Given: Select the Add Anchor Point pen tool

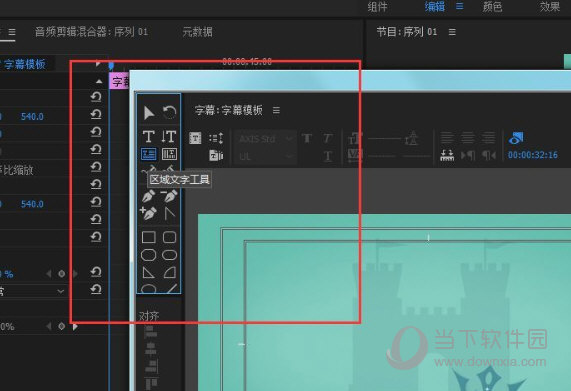Looking at the screenshot, I should pos(149,214).
